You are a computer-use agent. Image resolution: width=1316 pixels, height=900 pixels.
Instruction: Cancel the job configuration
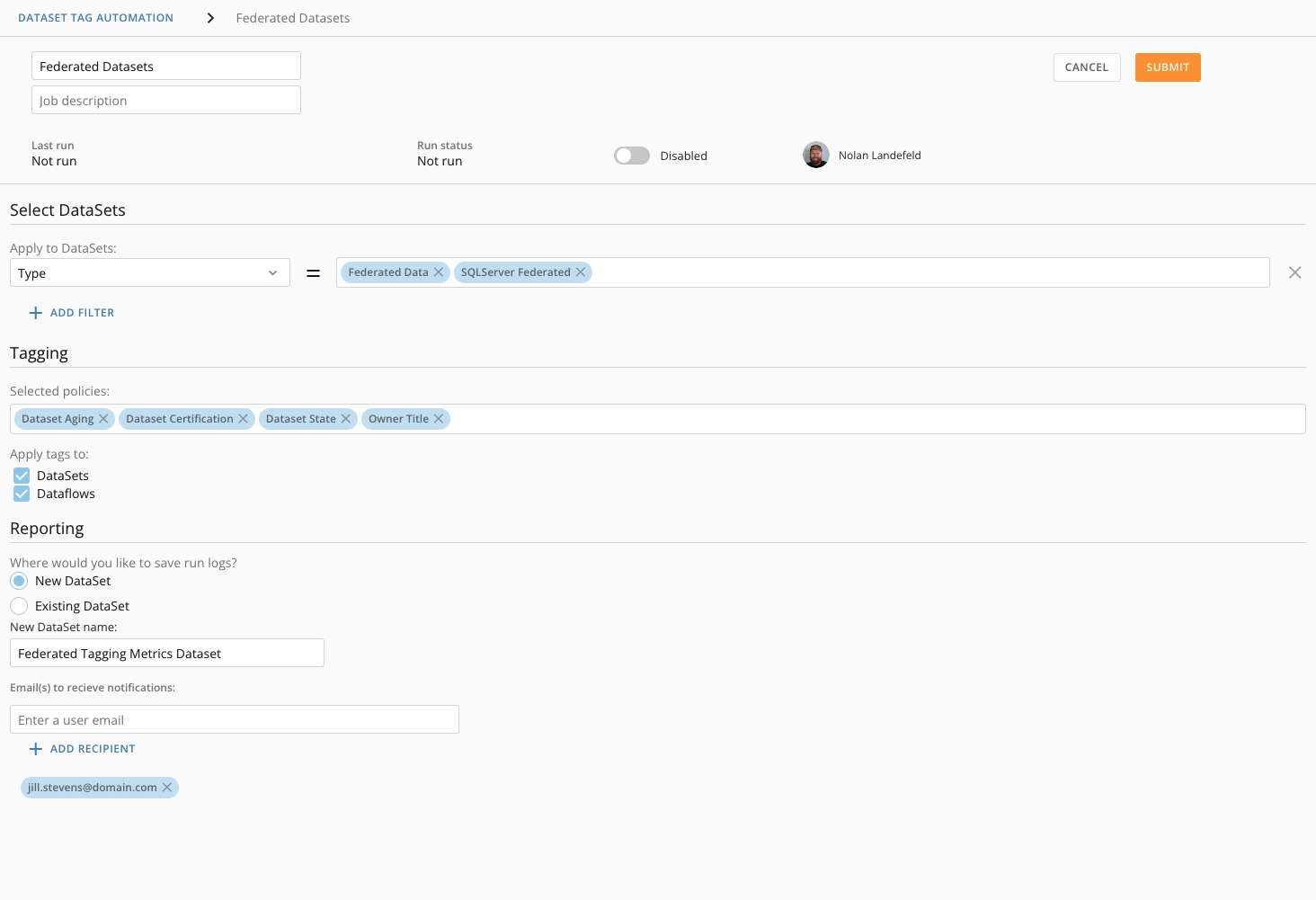1086,67
